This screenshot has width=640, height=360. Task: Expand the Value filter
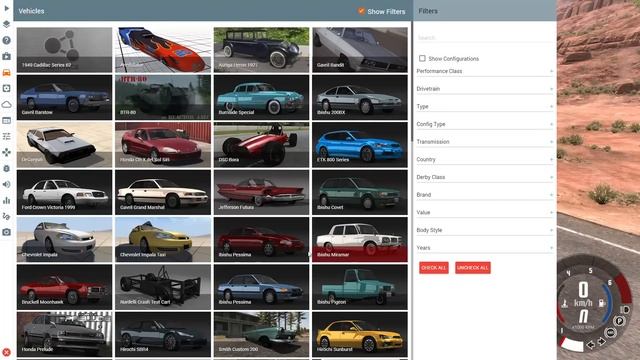pos(484,213)
